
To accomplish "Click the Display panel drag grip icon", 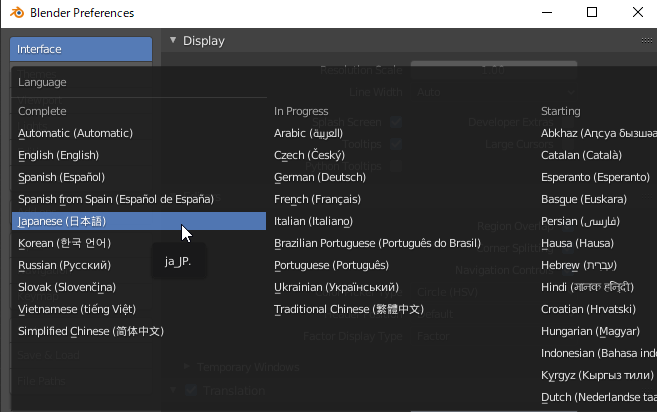I will pos(647,40).
